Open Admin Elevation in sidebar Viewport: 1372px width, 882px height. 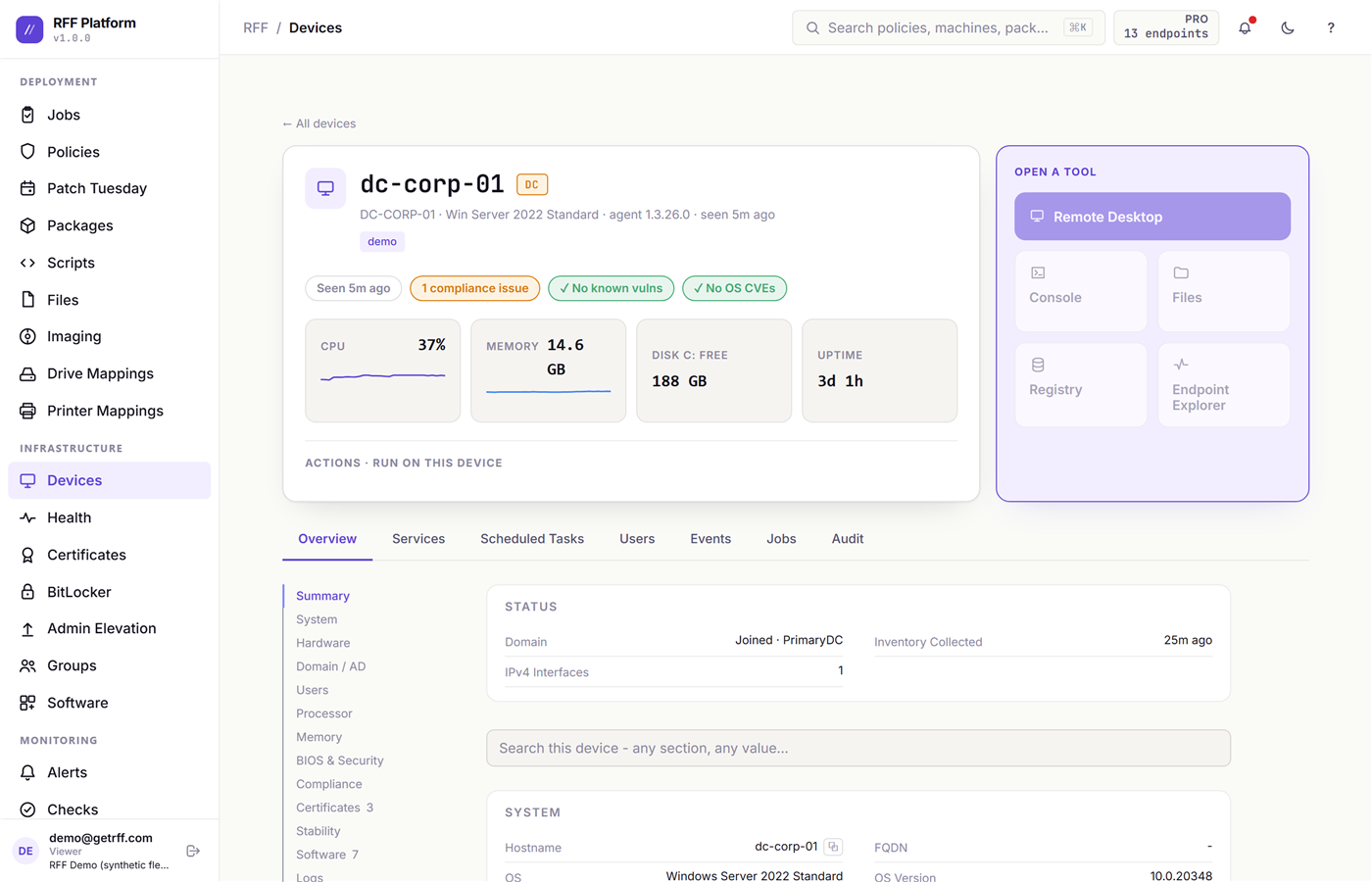coord(110,628)
